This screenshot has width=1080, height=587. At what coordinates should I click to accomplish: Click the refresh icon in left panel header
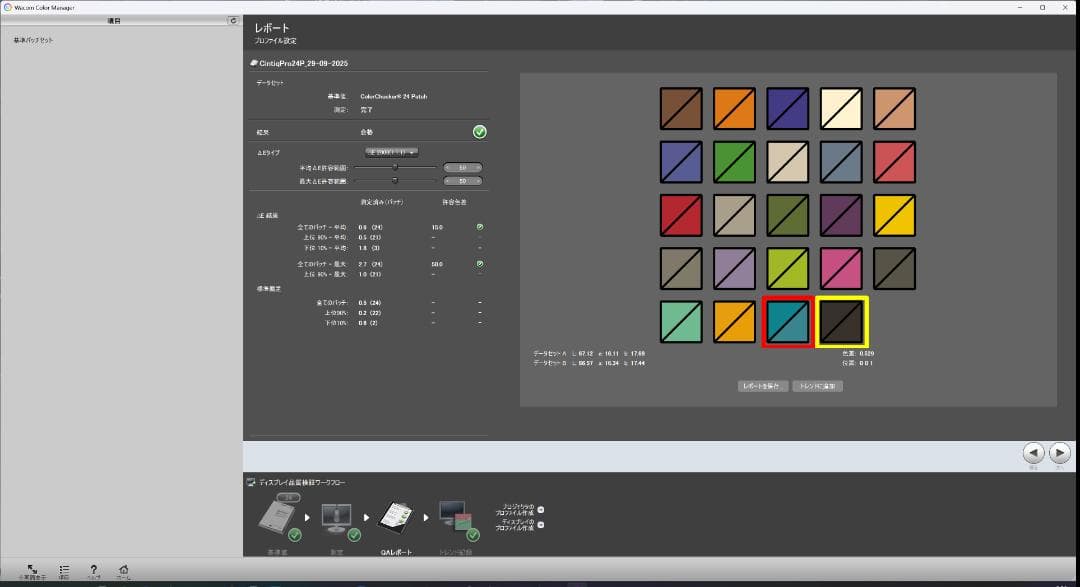pyautogui.click(x=233, y=20)
